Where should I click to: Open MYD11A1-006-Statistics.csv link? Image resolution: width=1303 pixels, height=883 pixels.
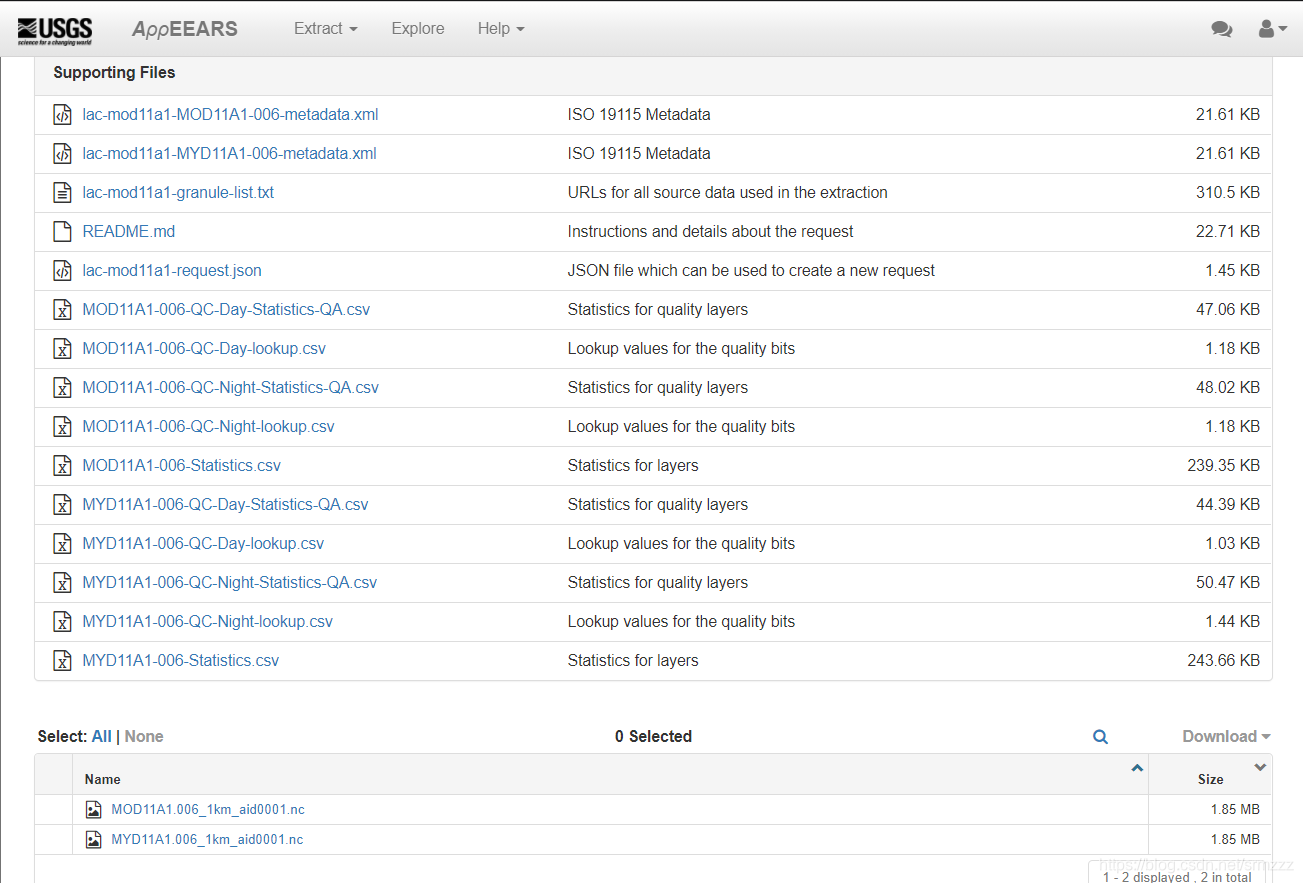pos(181,661)
